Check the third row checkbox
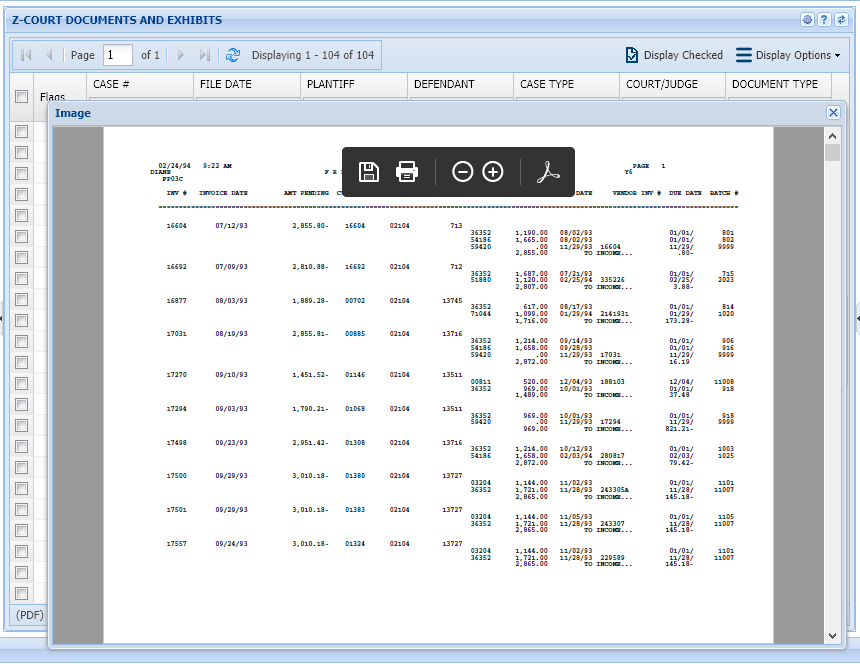 click(x=21, y=173)
